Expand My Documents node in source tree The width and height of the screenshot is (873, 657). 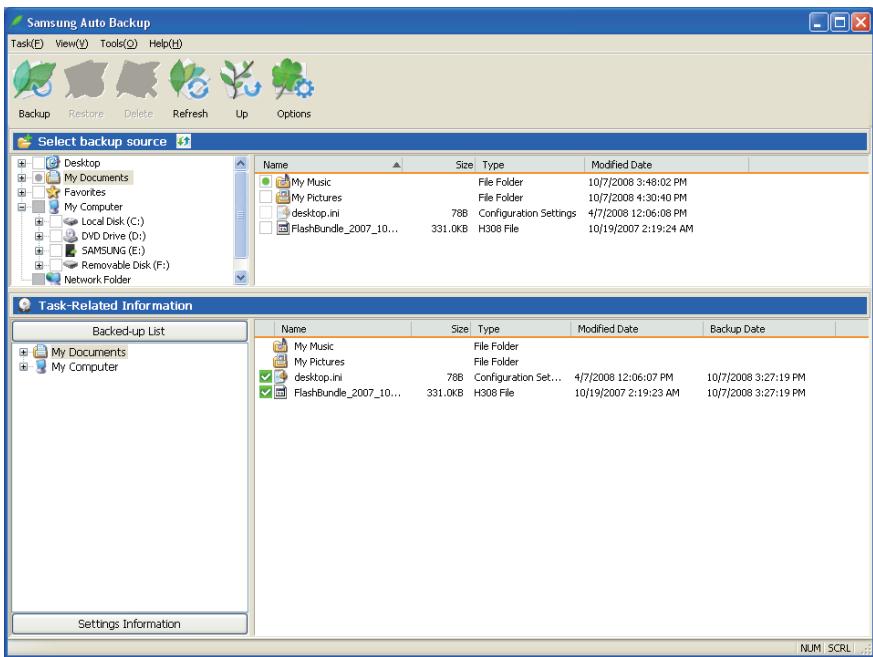point(22,178)
